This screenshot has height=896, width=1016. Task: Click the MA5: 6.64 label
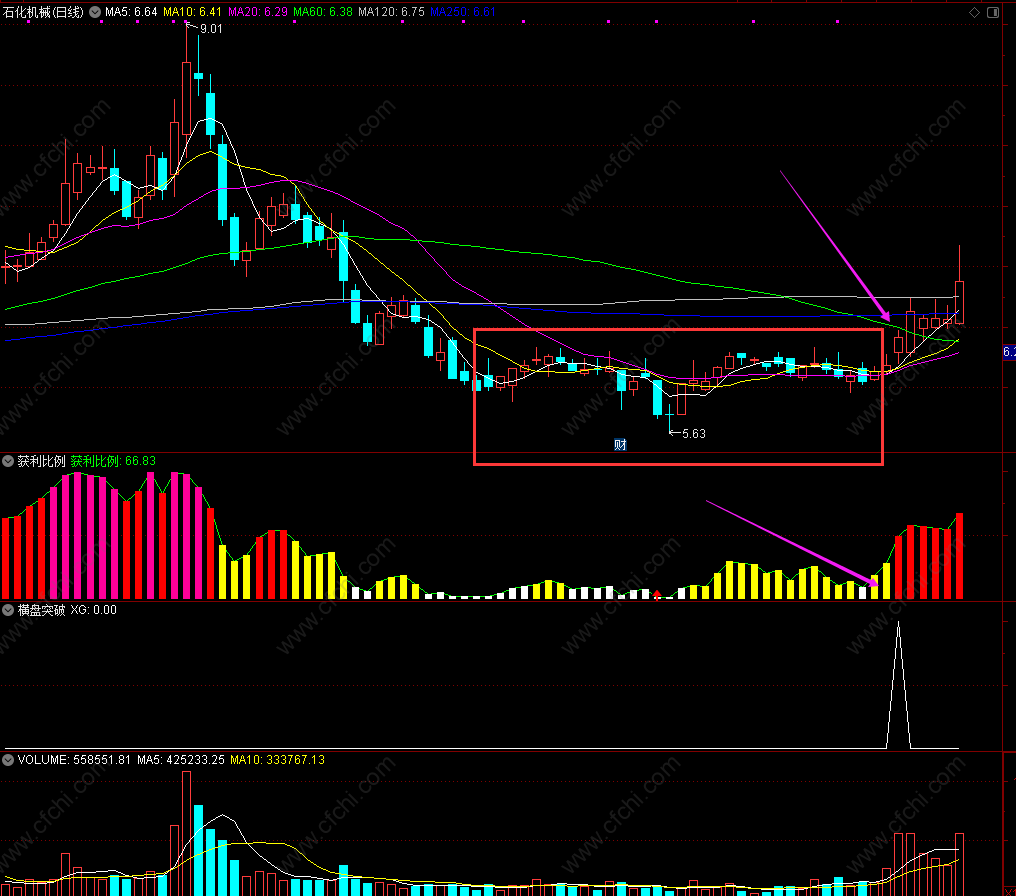[131, 12]
